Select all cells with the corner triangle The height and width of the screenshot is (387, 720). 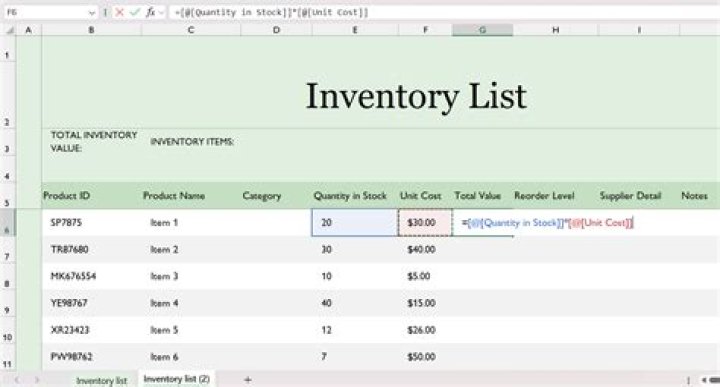point(9,30)
